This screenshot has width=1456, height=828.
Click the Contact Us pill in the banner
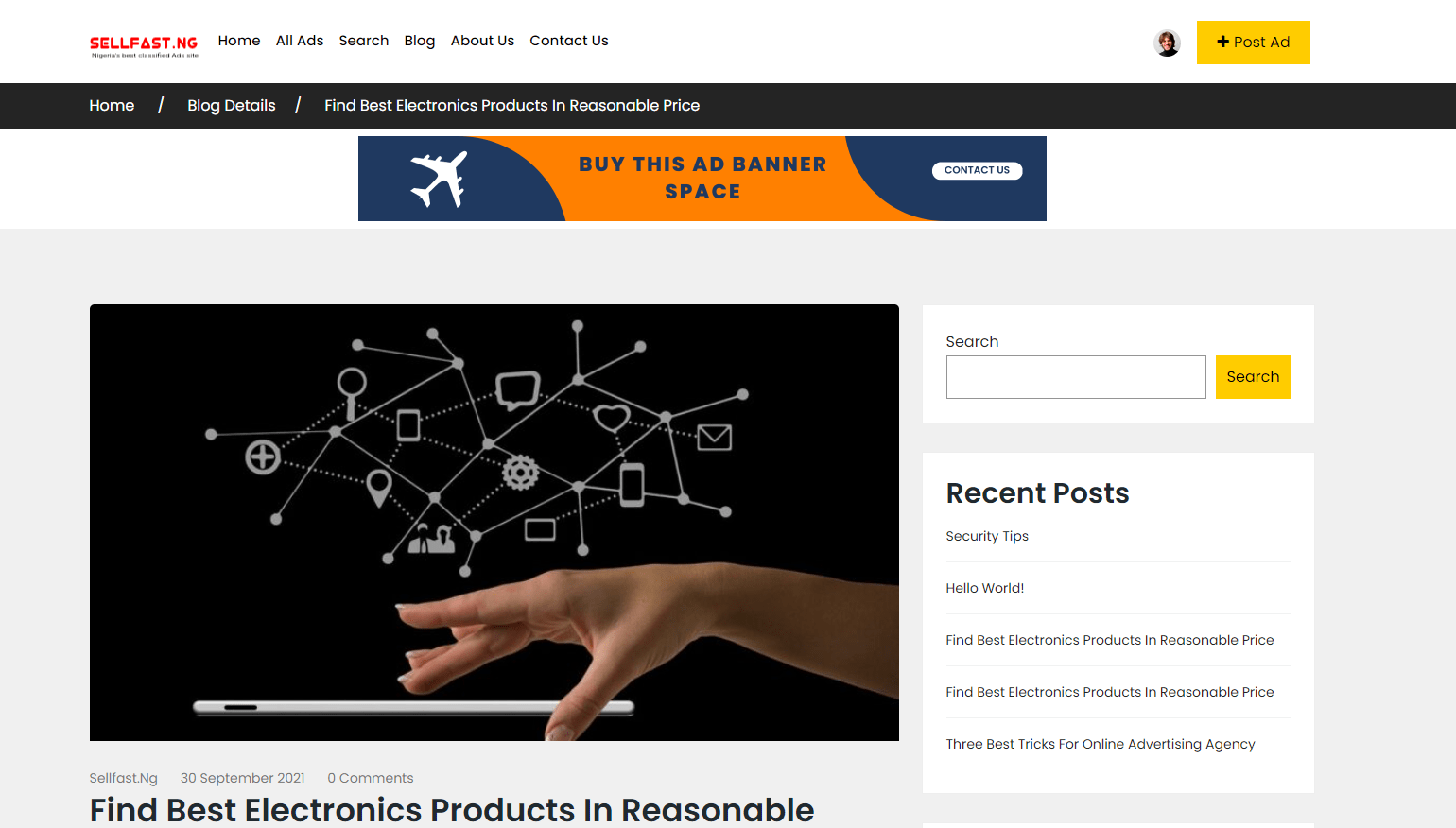pos(977,170)
